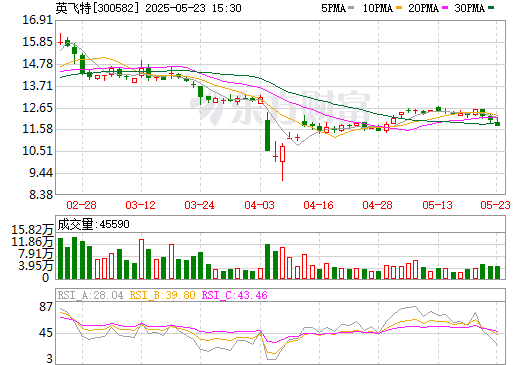Click the RSI_B:39.80 indicator label
Screen dimensions: 520x365
[x=162, y=295]
